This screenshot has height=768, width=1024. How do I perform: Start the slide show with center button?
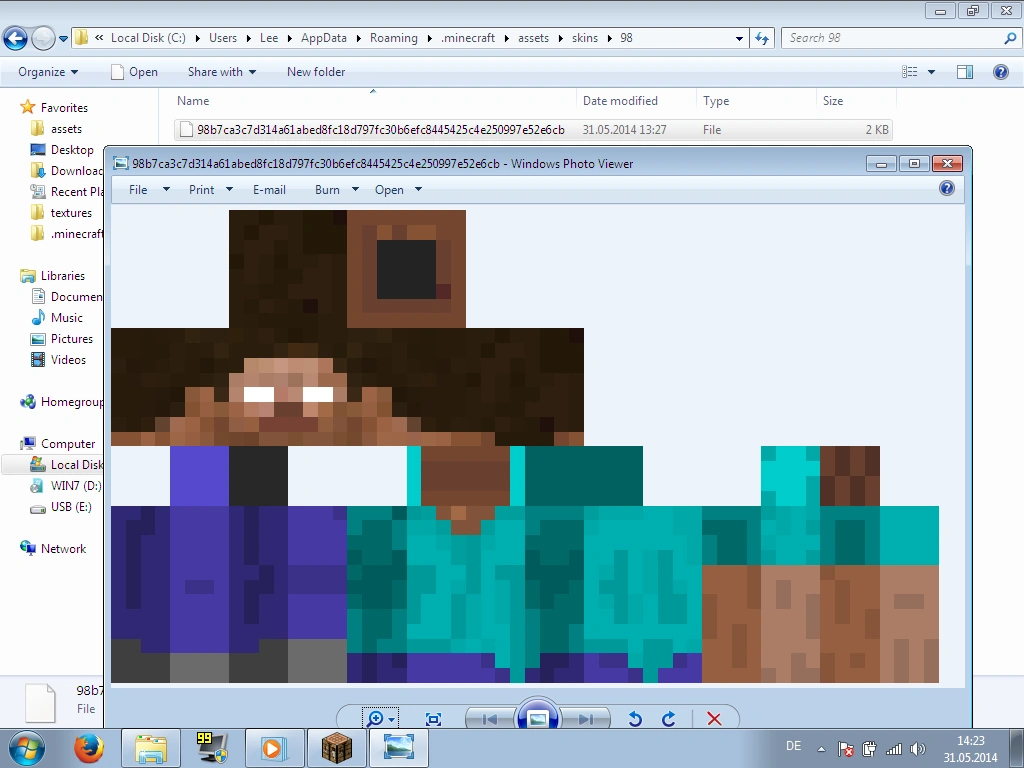pos(538,718)
